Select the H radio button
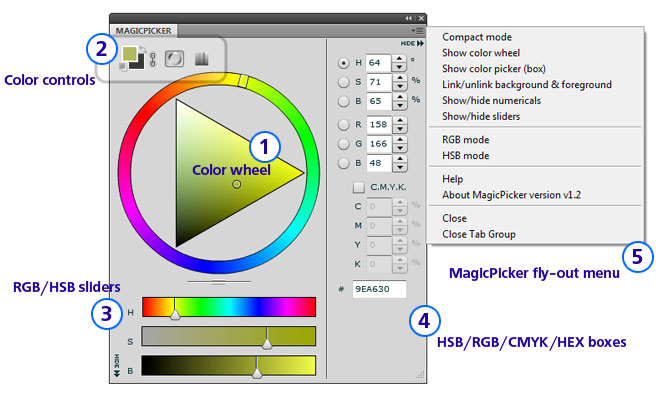This screenshot has width=656, height=396. point(343,63)
